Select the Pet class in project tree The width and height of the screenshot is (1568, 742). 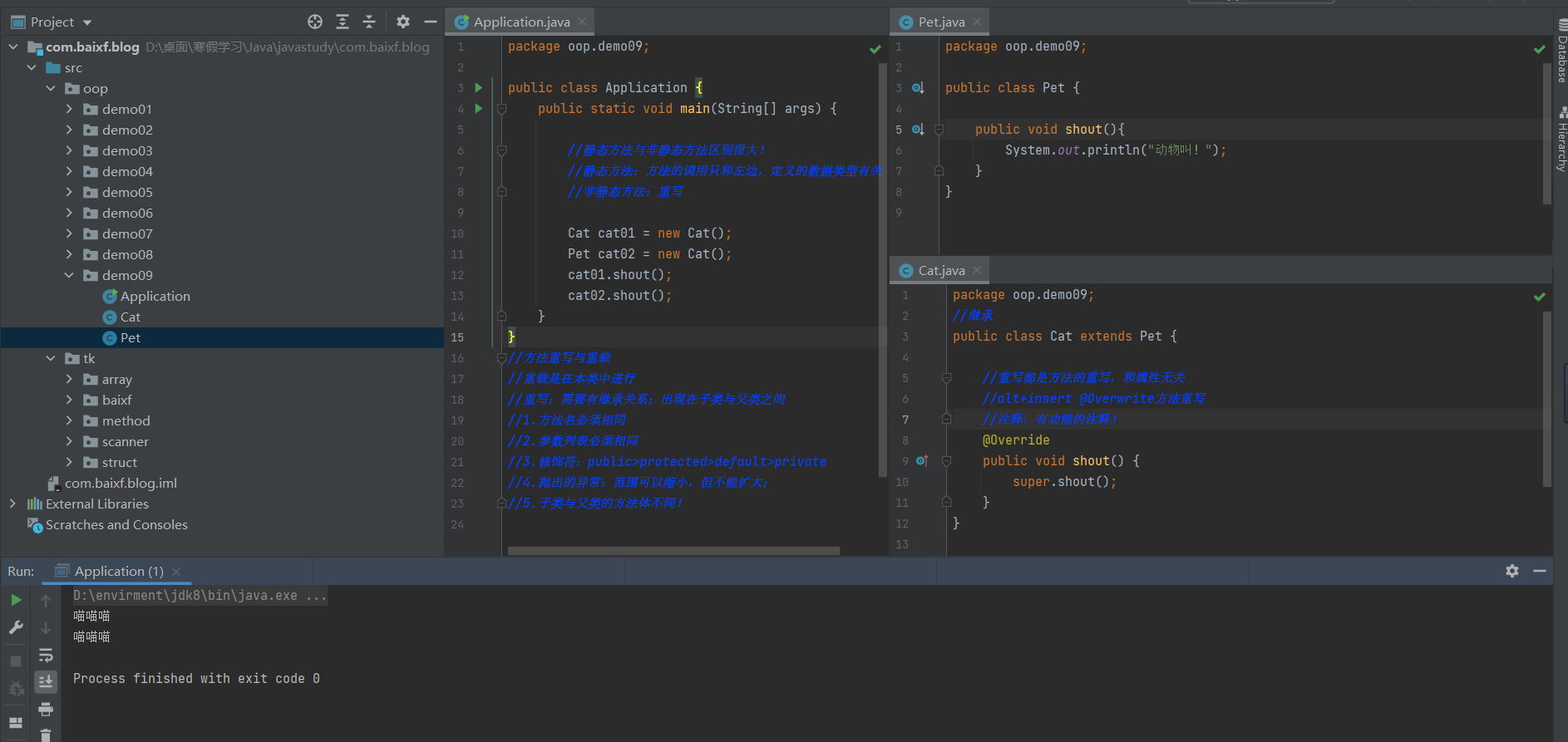pos(121,338)
